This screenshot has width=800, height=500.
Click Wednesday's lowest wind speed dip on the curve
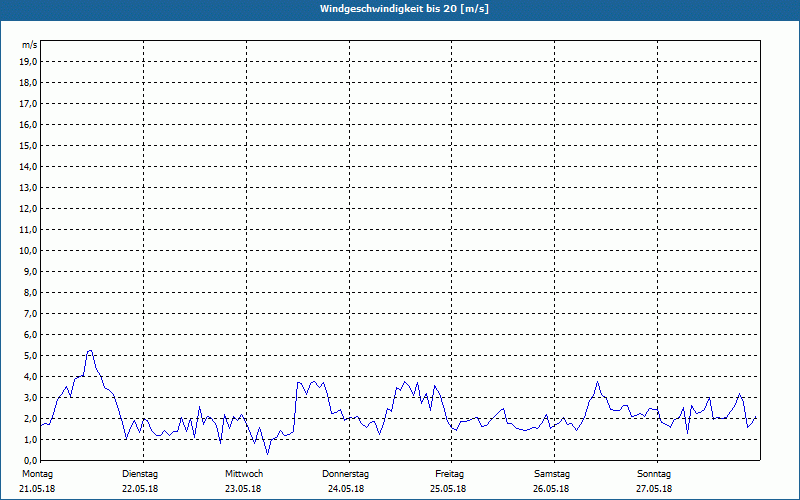tap(267, 454)
